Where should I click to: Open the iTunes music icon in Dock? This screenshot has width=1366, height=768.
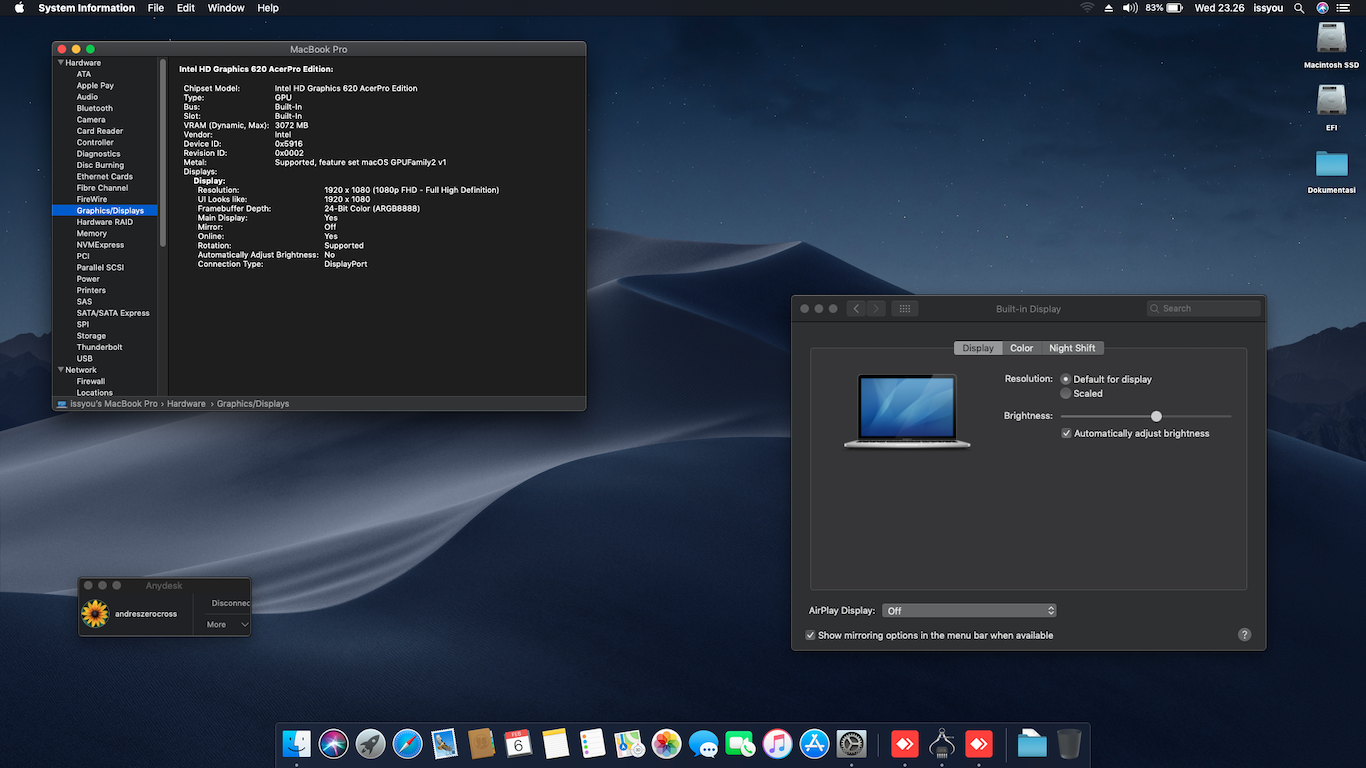pyautogui.click(x=777, y=743)
